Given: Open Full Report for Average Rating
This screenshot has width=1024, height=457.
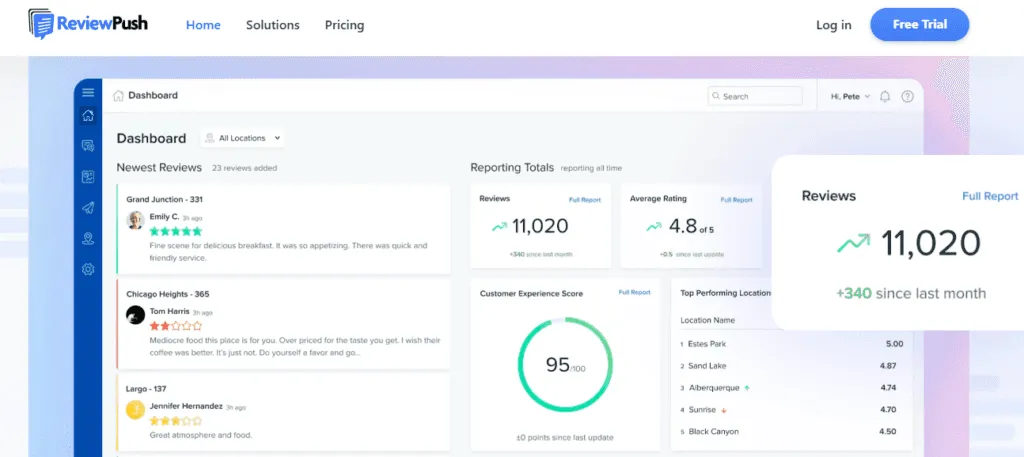Looking at the screenshot, I should tap(737, 200).
